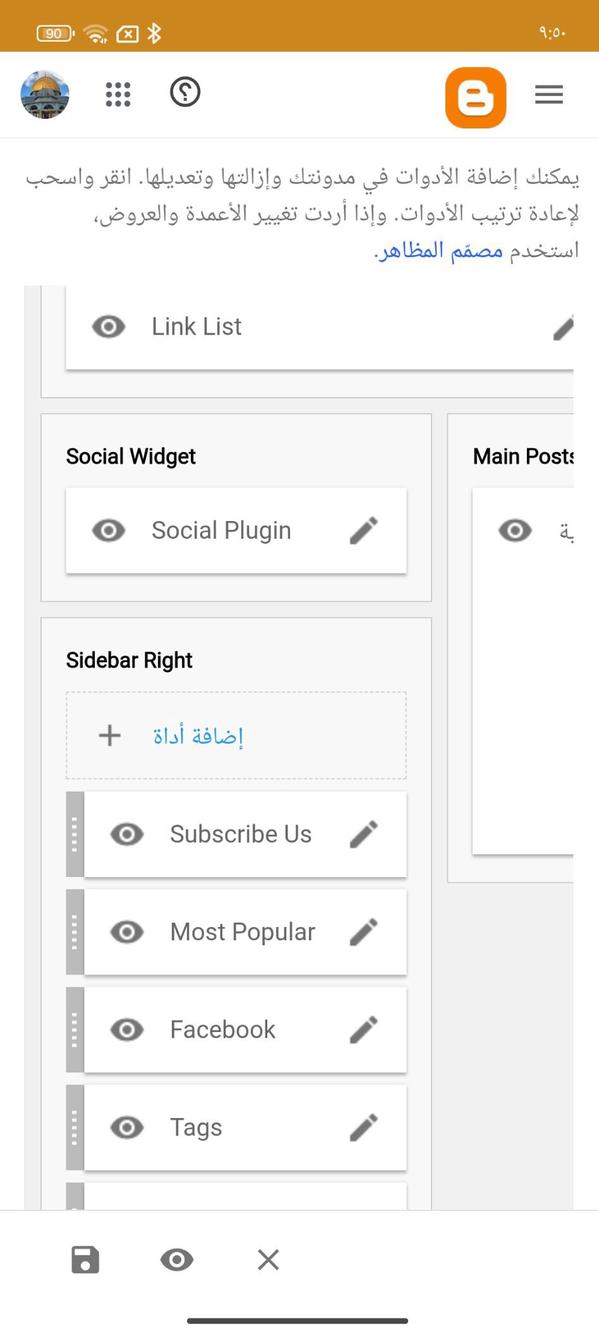This screenshot has height=1333, width=599.
Task: Open your profile avatar picture
Action: tap(44, 95)
